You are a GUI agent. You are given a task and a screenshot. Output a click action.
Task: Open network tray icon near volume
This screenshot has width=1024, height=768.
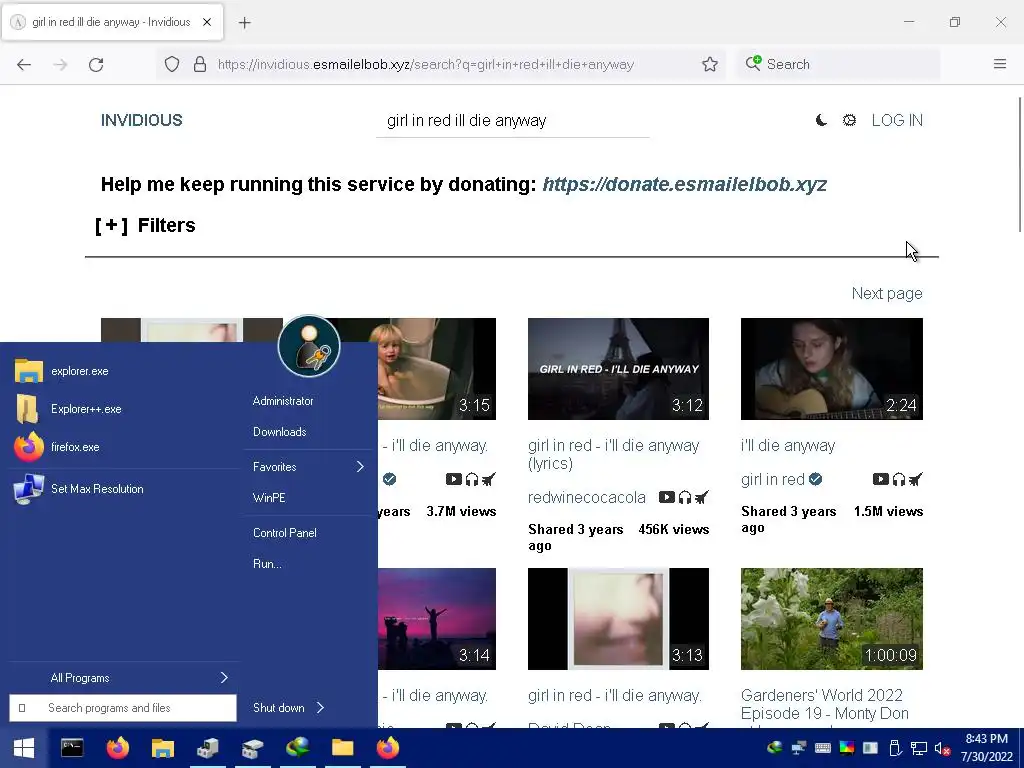[x=919, y=748]
